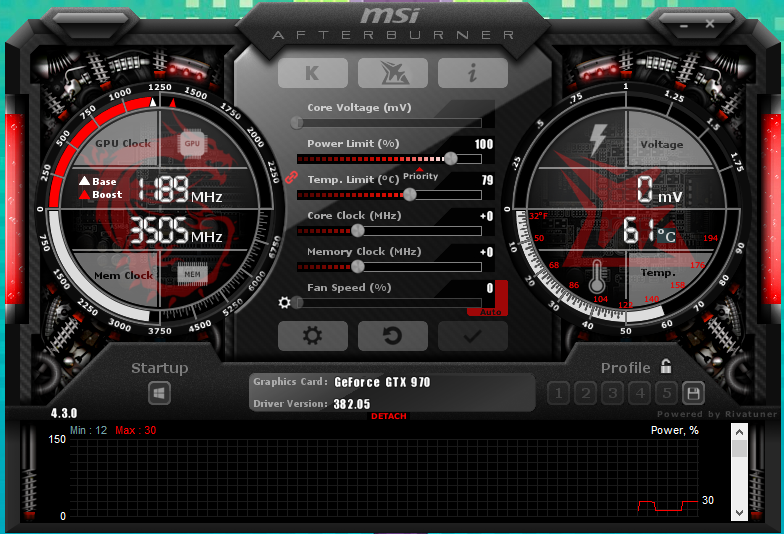
Task: Click the Priority marker under Power Limit
Action: [420, 175]
